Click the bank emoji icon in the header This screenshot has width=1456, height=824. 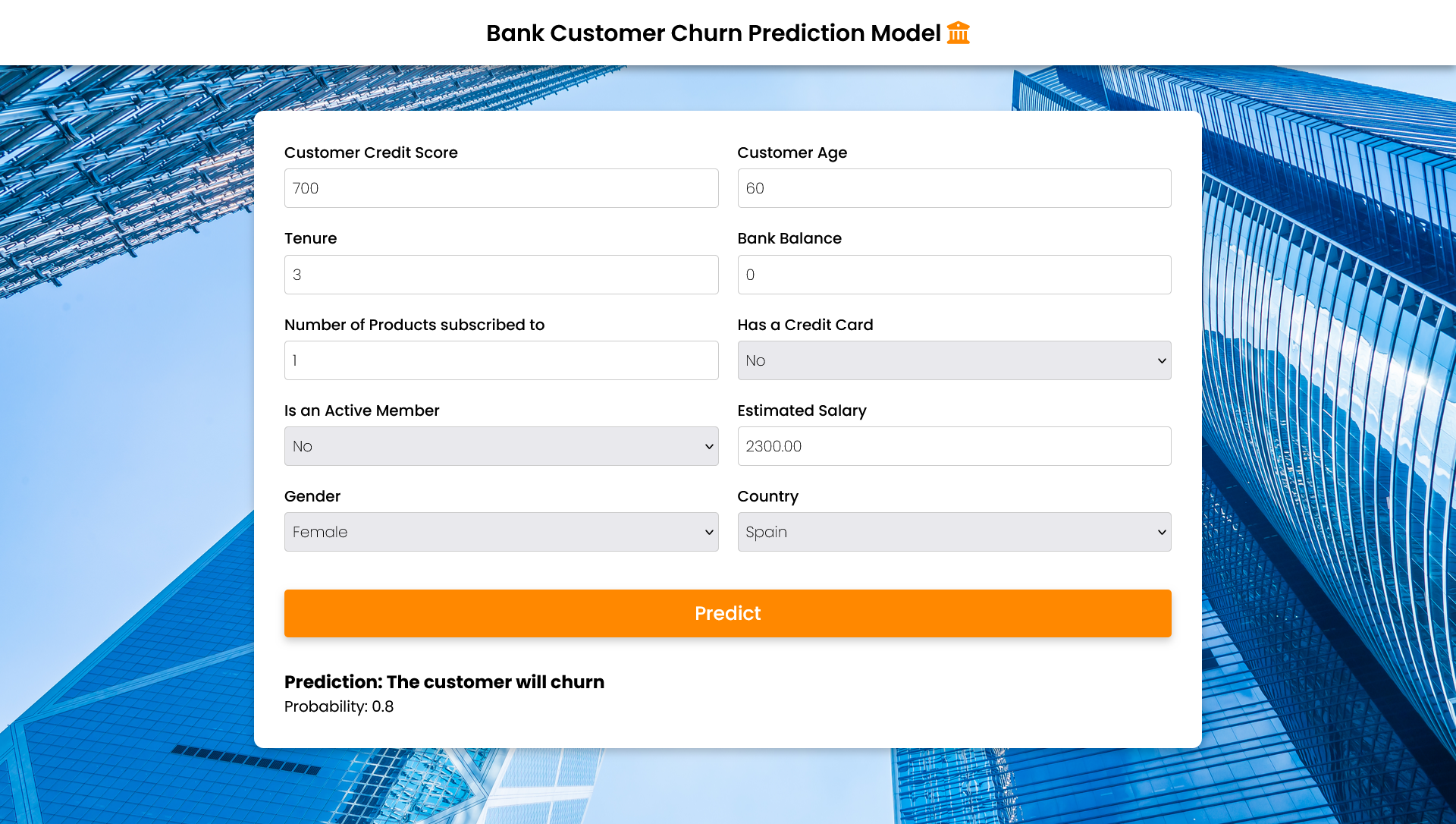click(x=958, y=33)
